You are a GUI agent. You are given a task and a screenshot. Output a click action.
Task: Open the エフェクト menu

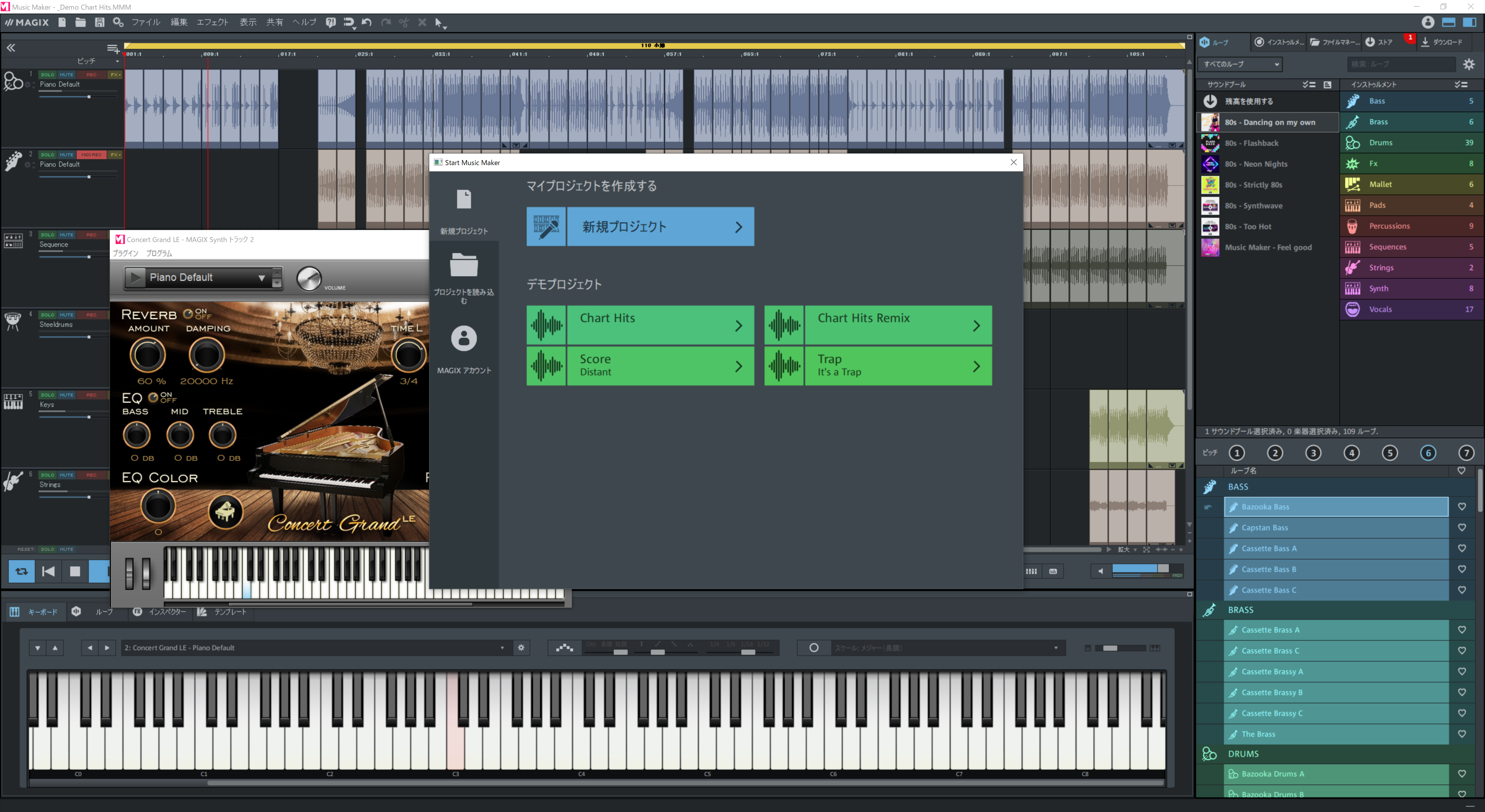pyautogui.click(x=213, y=22)
